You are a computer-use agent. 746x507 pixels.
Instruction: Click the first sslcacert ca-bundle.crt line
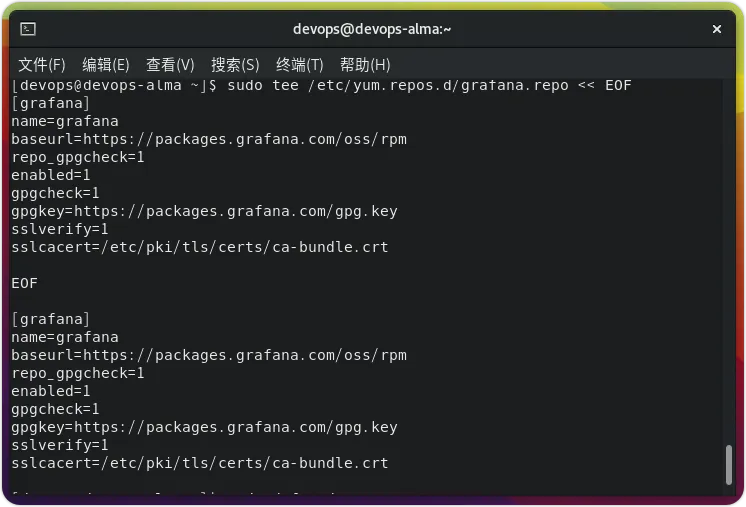pyautogui.click(x=200, y=247)
